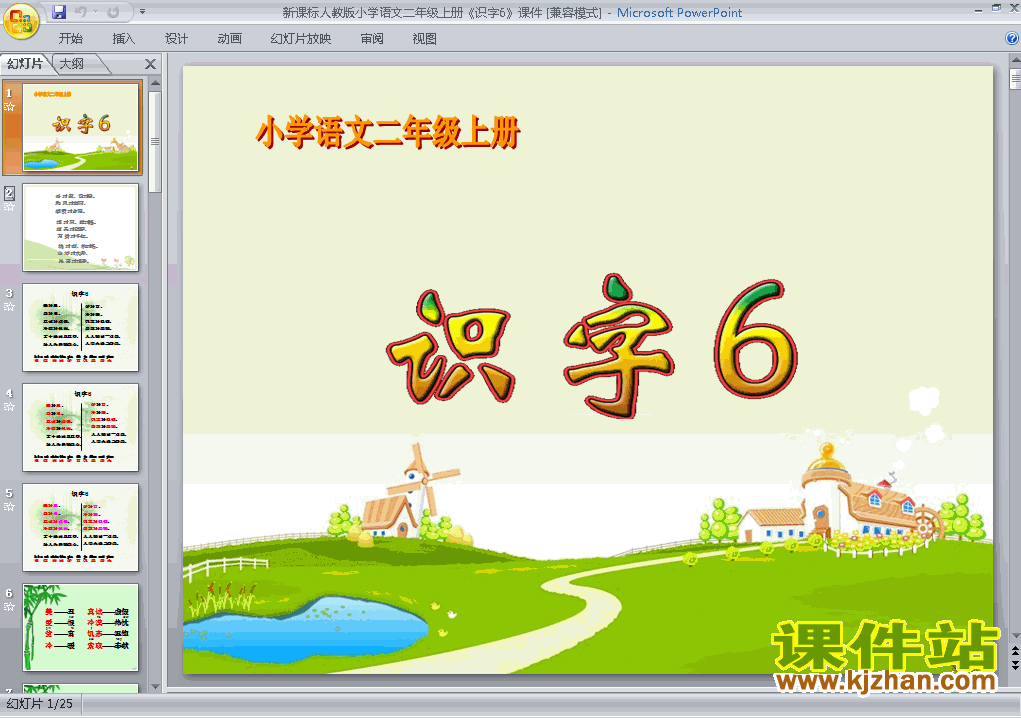Click the thumbnail pane scrollbar thumb

point(155,141)
